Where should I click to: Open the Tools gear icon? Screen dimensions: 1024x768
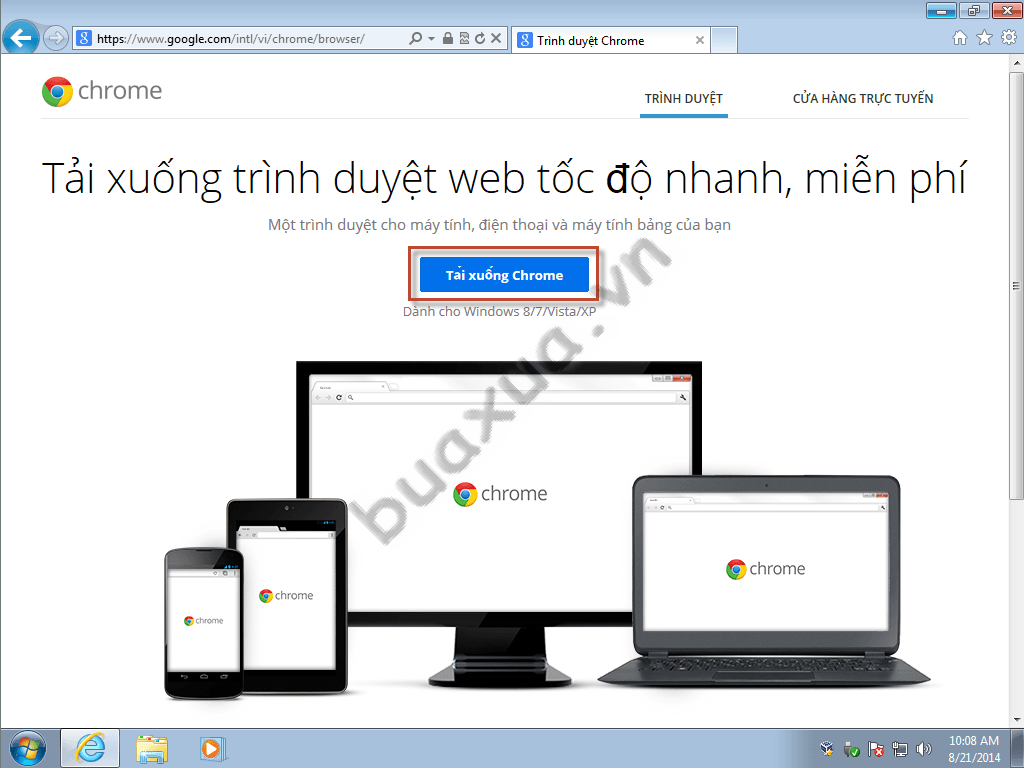coord(1009,38)
